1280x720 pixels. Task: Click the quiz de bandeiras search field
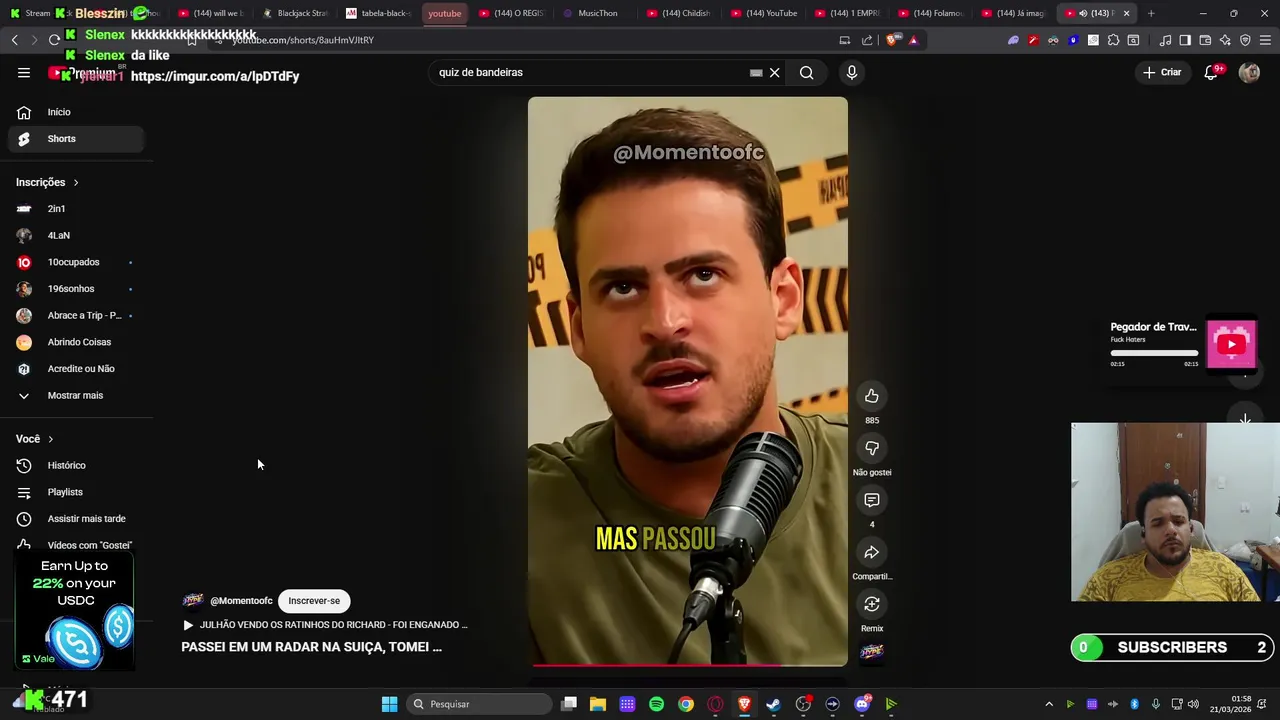(590, 72)
